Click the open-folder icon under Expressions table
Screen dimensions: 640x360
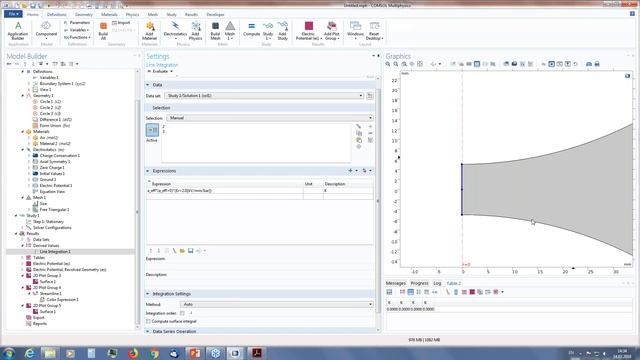point(182,251)
